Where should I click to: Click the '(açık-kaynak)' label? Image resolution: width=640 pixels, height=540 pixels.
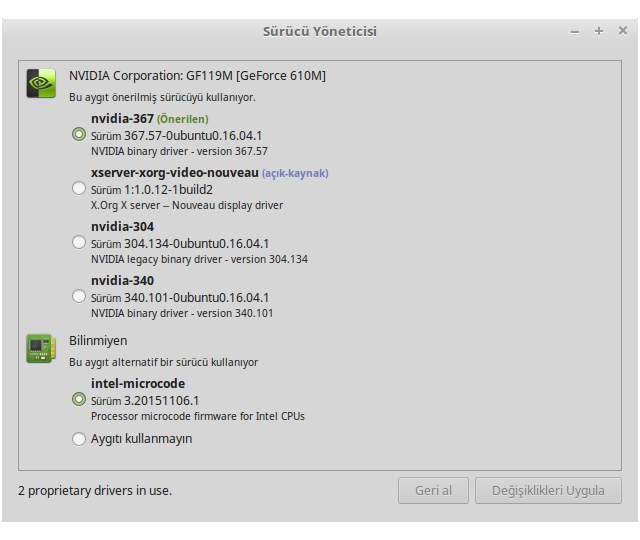pos(295,173)
